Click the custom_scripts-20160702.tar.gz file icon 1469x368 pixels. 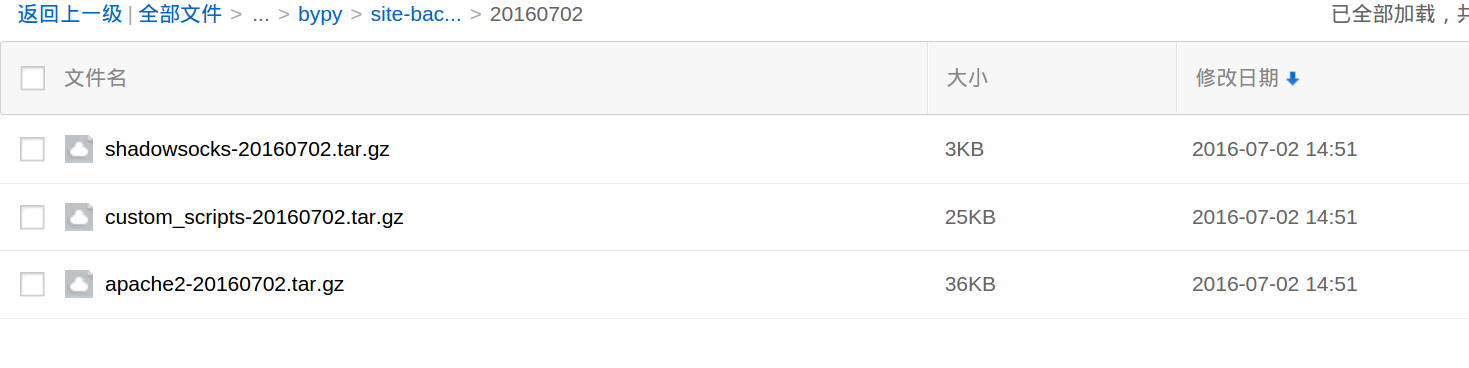coord(79,217)
